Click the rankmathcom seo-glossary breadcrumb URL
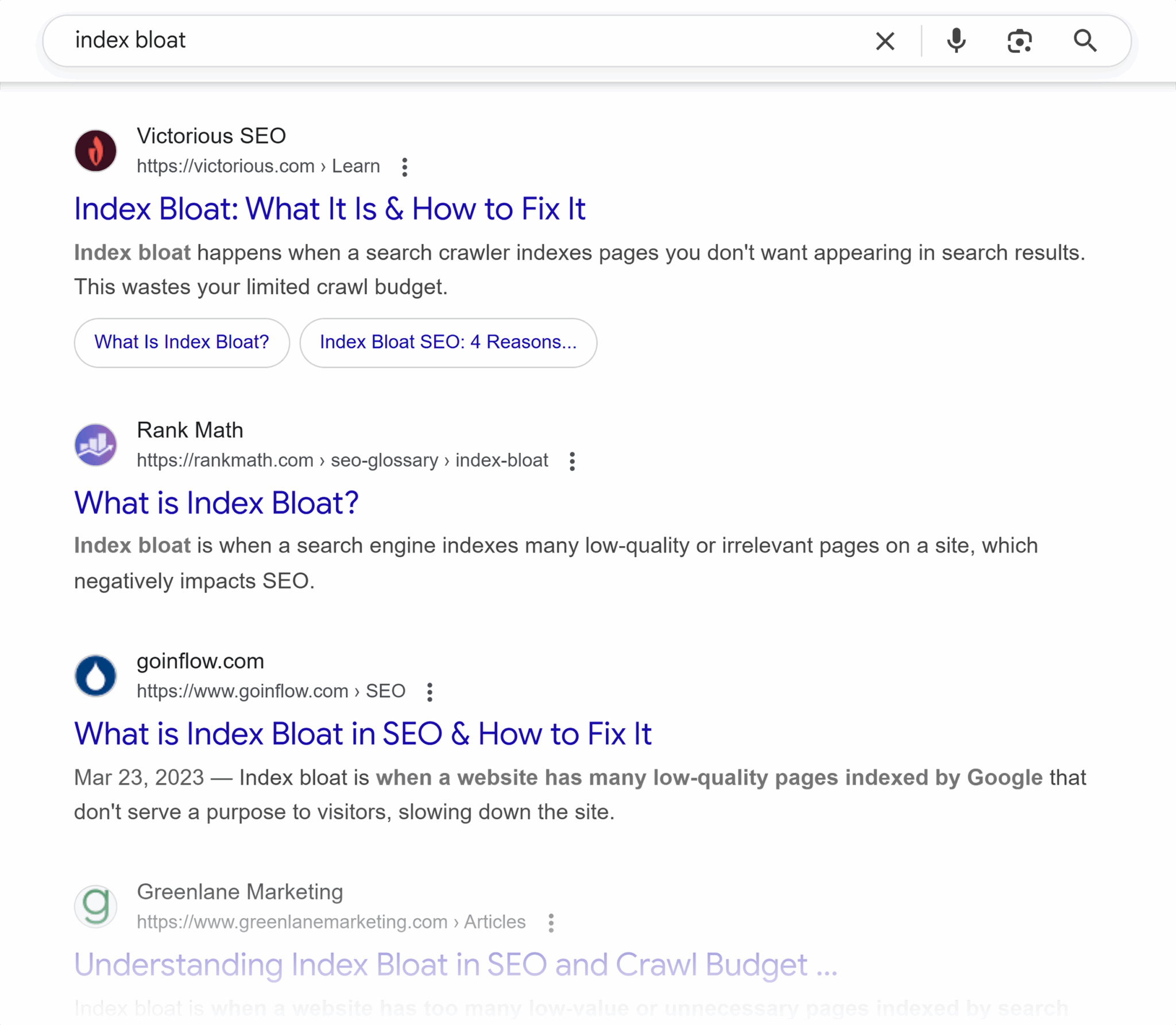Viewport: 1176px width, 1025px height. point(342,461)
